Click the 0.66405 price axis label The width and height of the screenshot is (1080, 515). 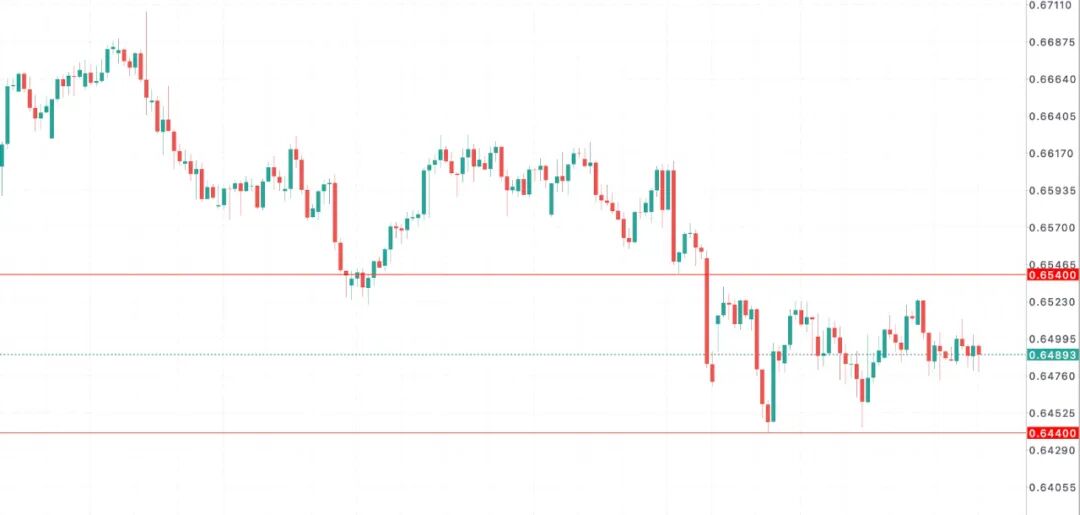(1052, 116)
